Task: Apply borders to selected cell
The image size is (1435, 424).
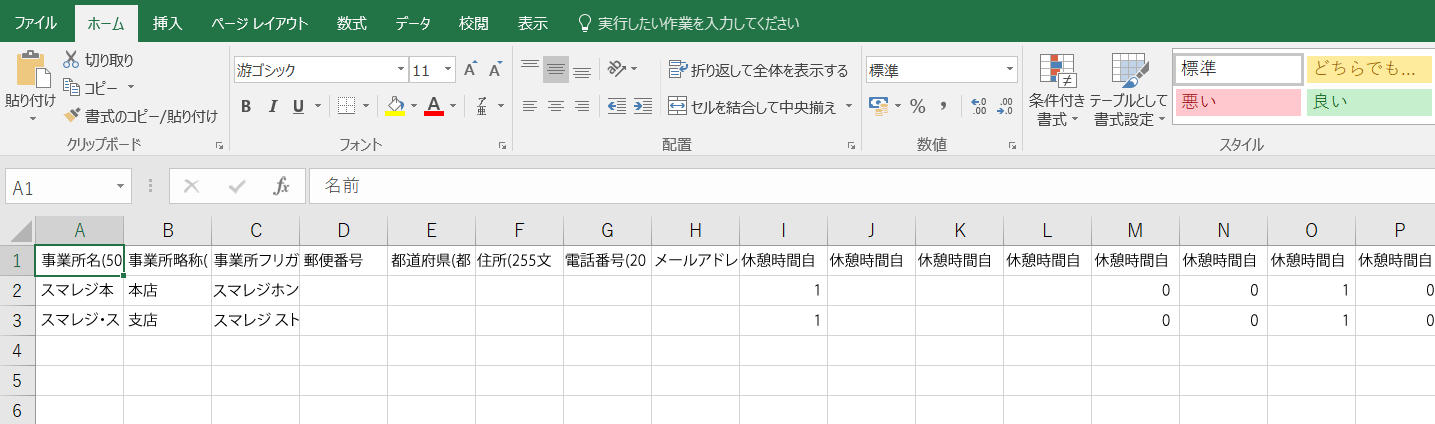Action: pyautogui.click(x=346, y=106)
